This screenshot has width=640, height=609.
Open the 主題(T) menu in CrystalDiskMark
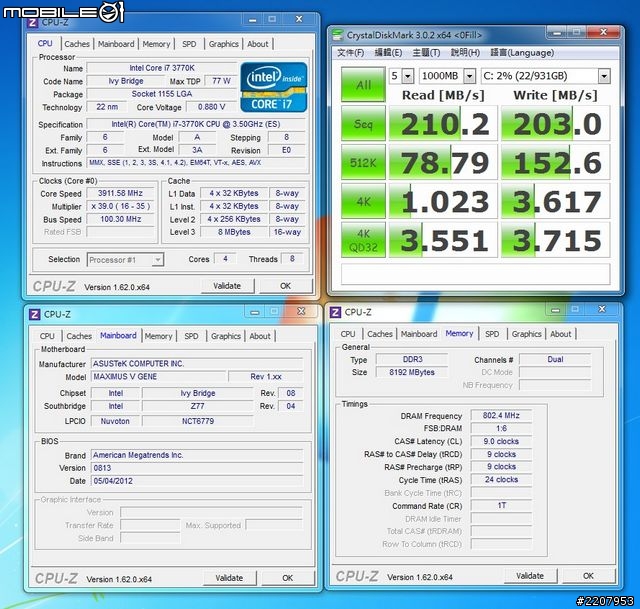click(426, 53)
